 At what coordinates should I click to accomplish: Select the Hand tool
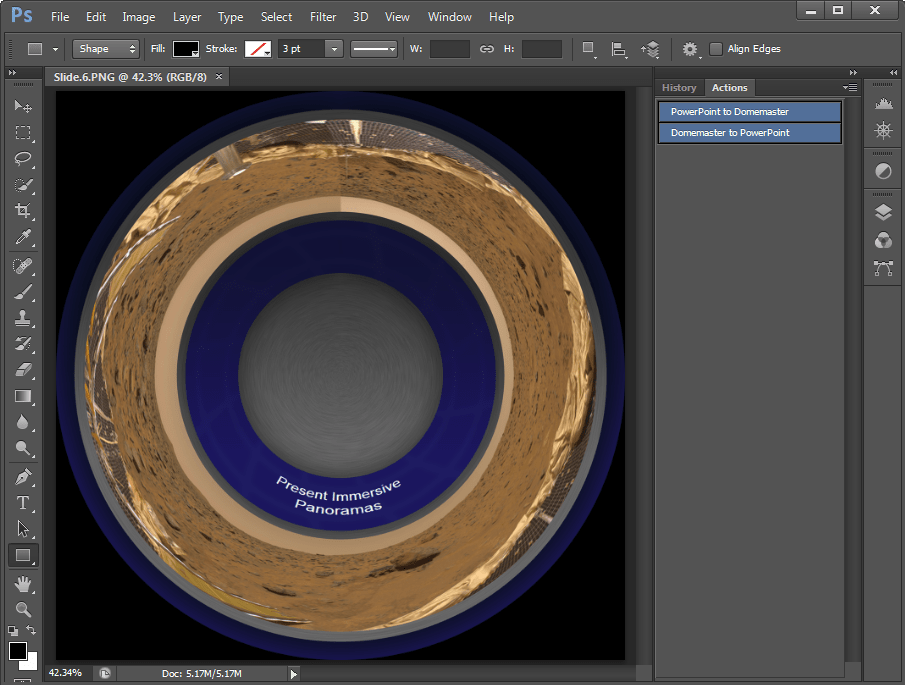(23, 583)
